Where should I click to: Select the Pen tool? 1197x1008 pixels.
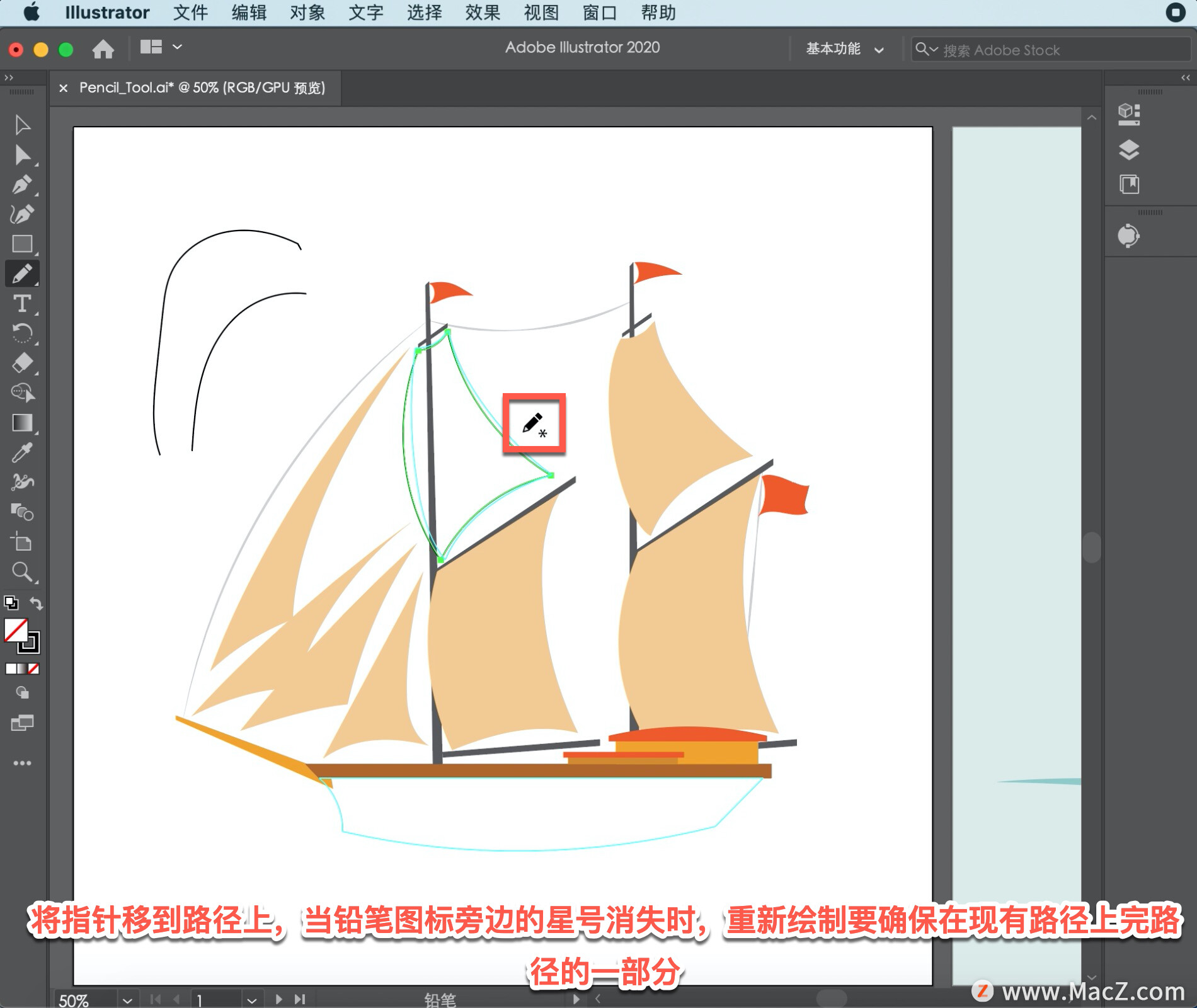point(22,185)
